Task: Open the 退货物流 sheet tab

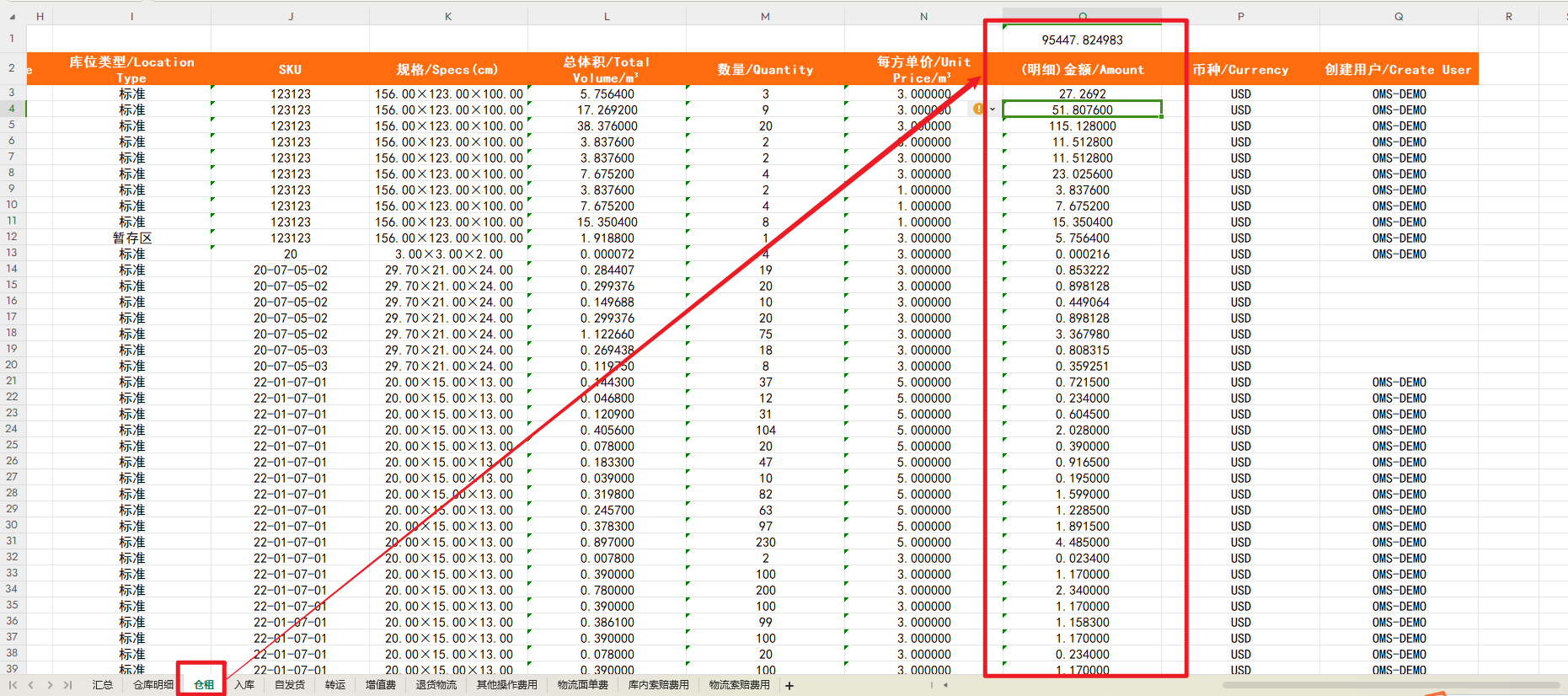Action: pyautogui.click(x=436, y=685)
